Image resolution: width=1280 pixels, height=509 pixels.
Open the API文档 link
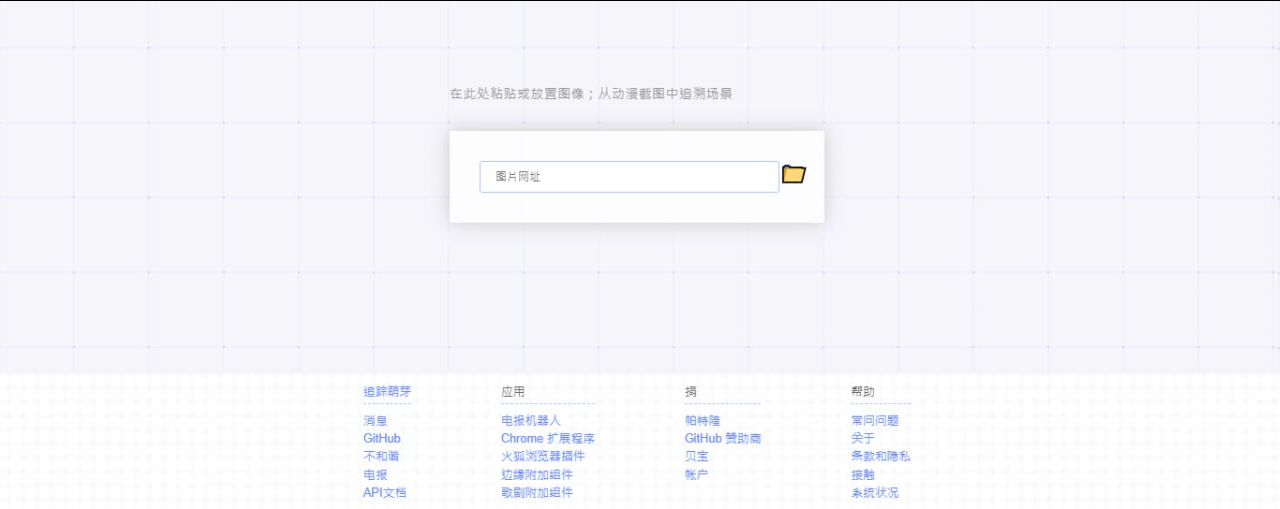(384, 493)
